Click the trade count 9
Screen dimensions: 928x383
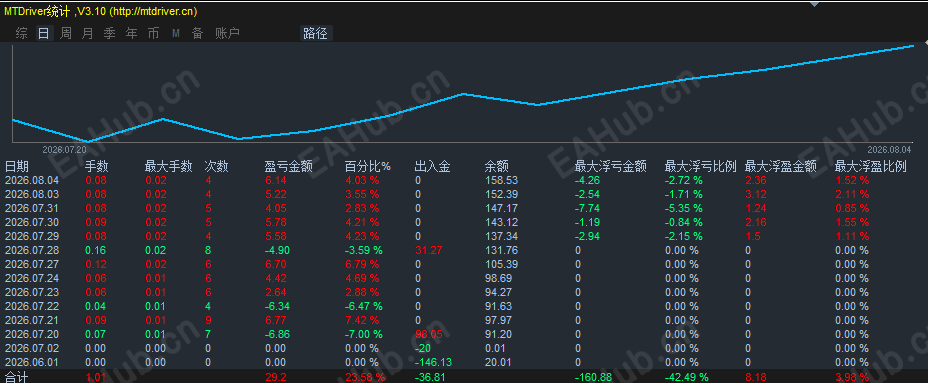click(208, 320)
